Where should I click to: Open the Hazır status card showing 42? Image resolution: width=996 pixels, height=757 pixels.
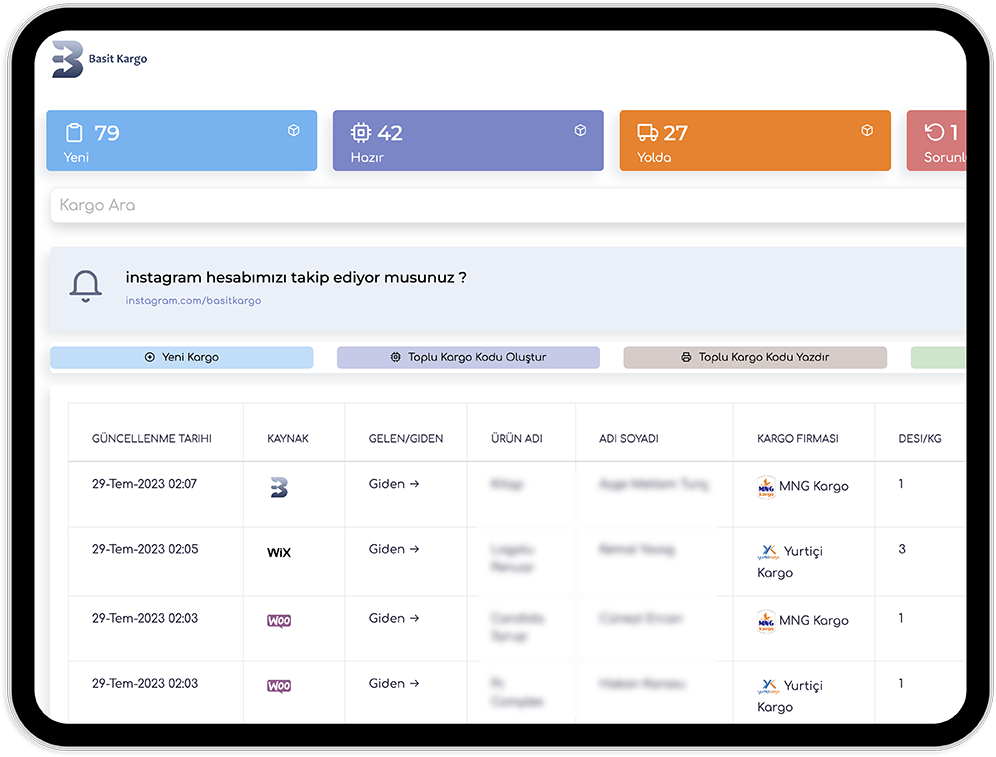[x=467, y=141]
